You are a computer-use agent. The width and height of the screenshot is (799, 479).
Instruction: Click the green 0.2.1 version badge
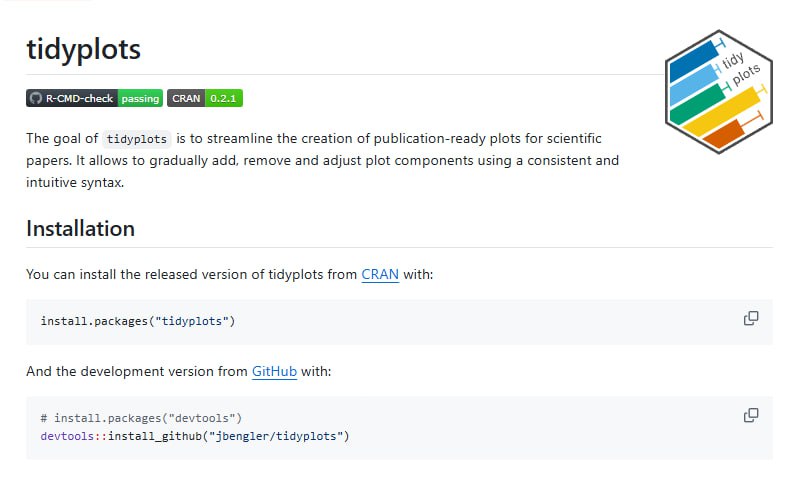click(x=223, y=98)
